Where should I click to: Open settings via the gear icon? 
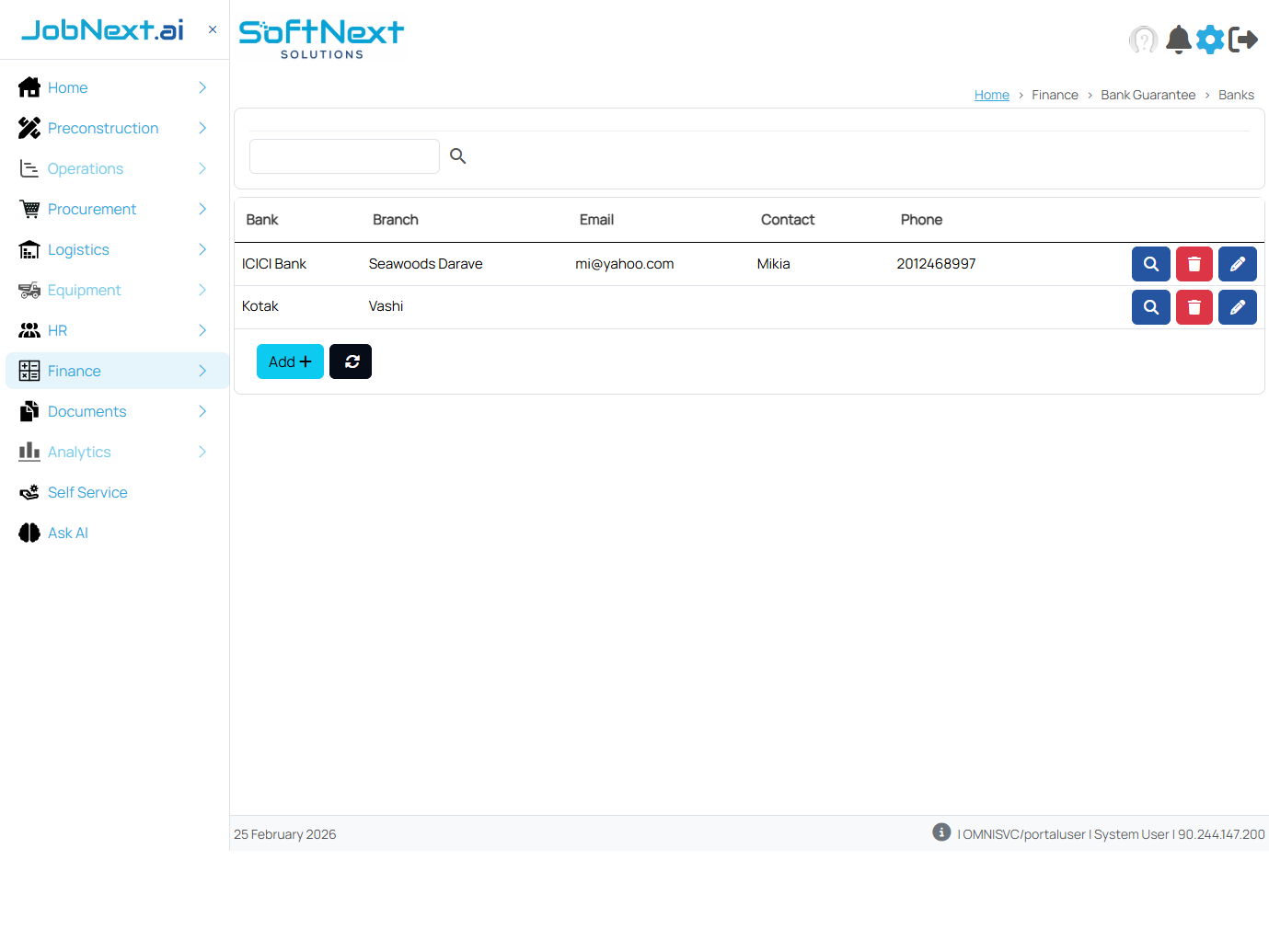click(x=1210, y=40)
